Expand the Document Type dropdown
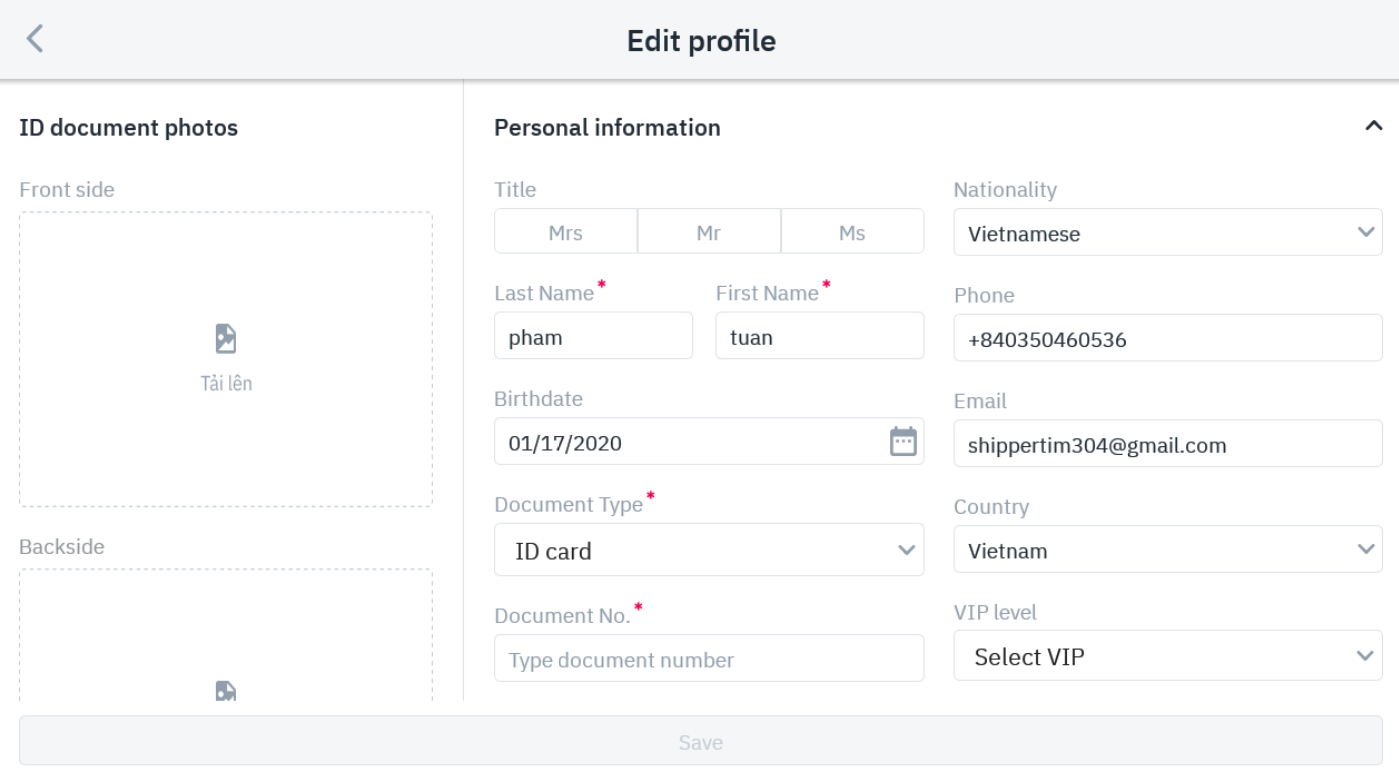 (709, 550)
